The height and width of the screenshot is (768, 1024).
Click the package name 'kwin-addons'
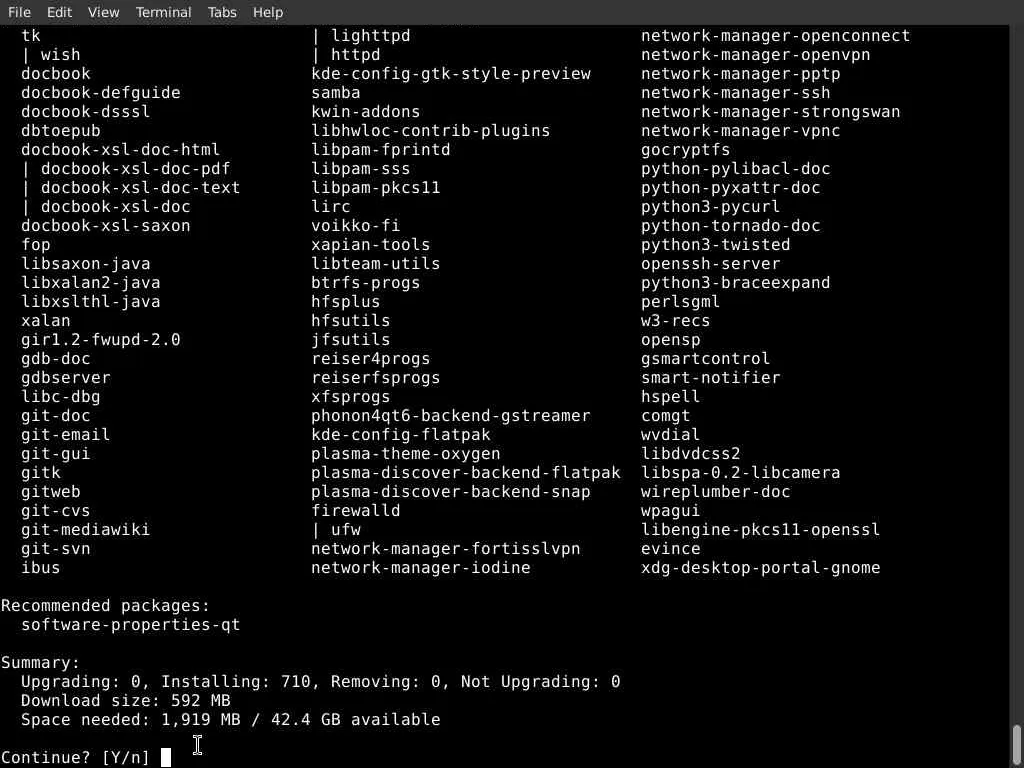tap(366, 112)
